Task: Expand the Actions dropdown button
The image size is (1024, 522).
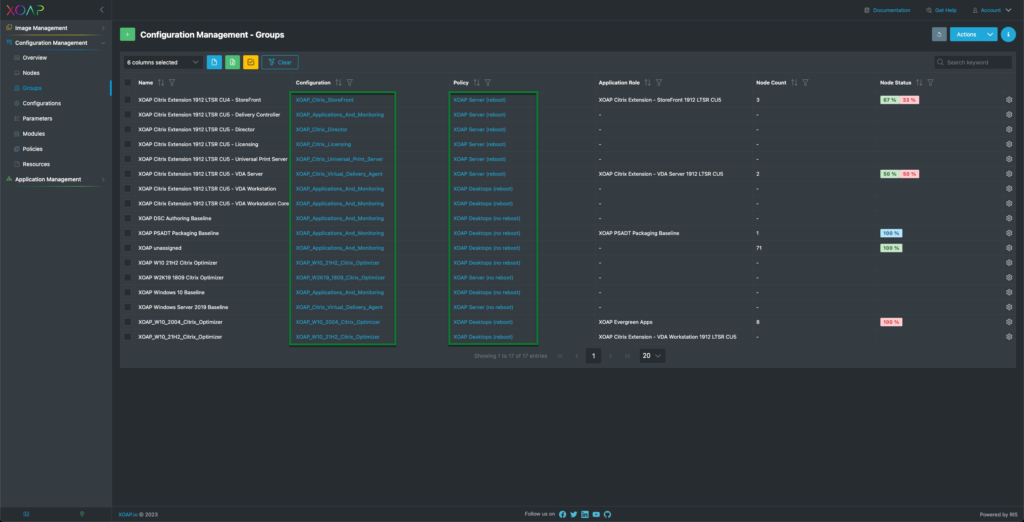Action: point(973,34)
